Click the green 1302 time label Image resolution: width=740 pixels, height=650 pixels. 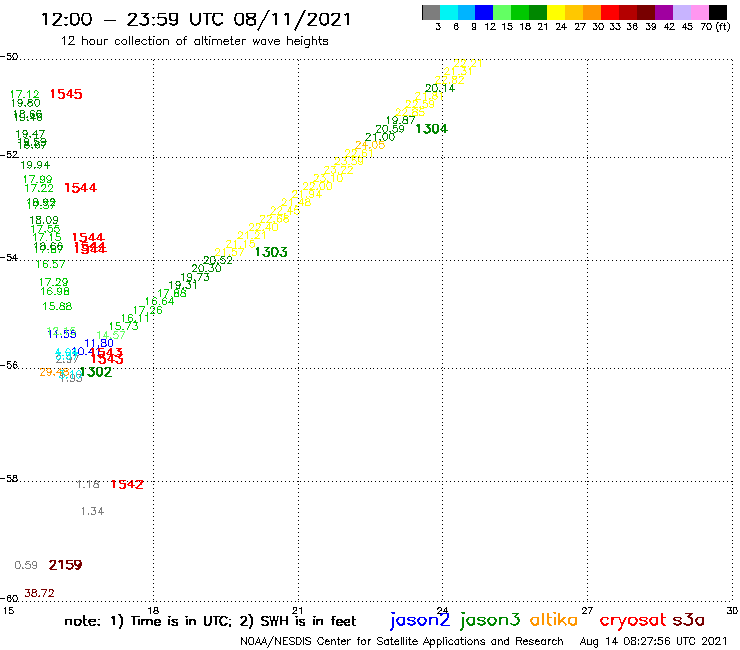[x=96, y=372]
